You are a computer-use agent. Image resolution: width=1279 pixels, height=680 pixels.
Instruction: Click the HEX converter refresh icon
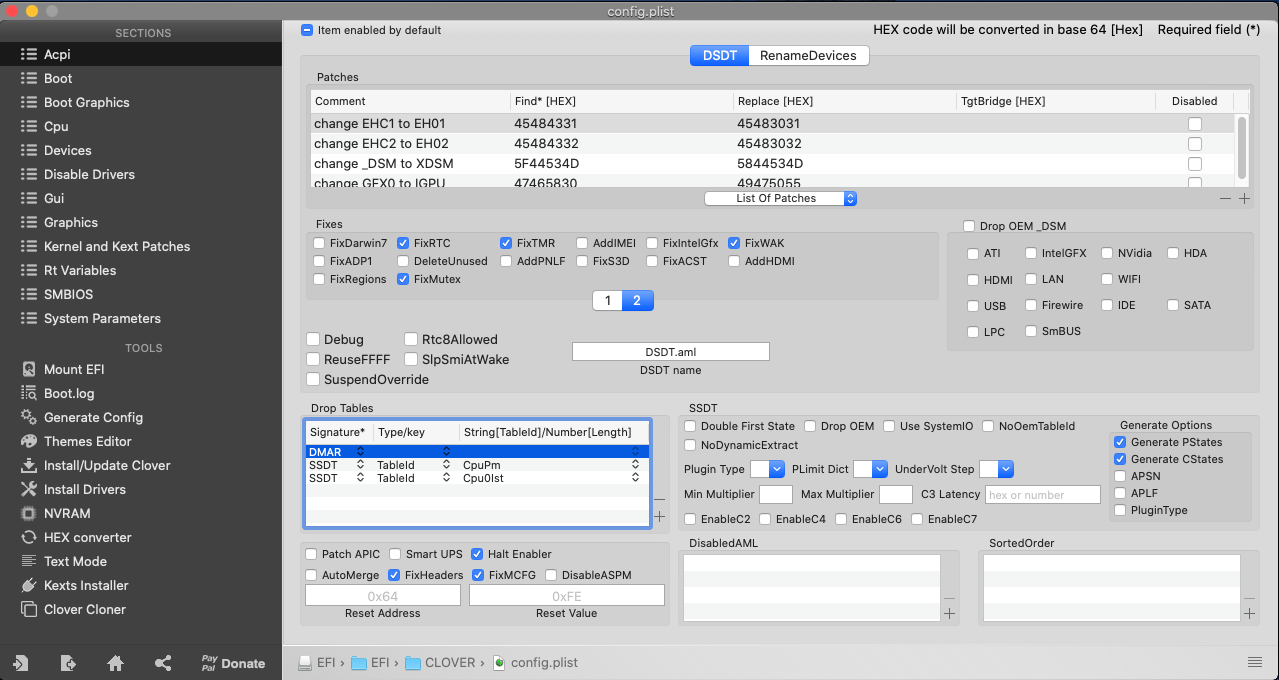tap(27, 537)
